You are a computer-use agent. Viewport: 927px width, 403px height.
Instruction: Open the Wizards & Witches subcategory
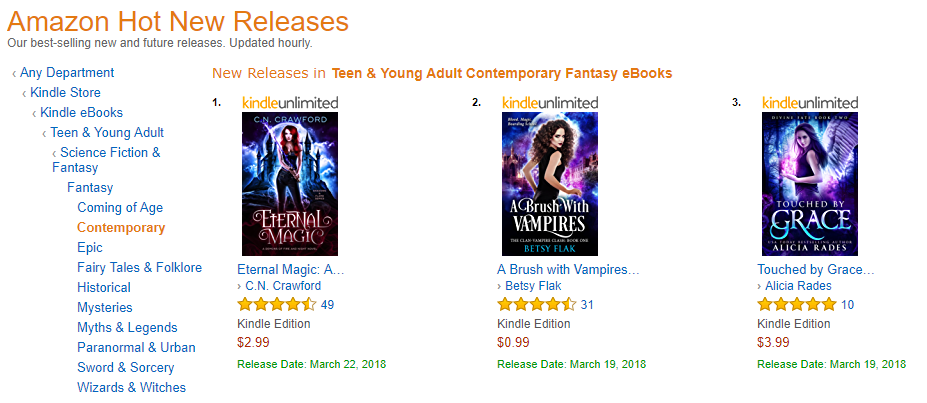click(x=131, y=388)
